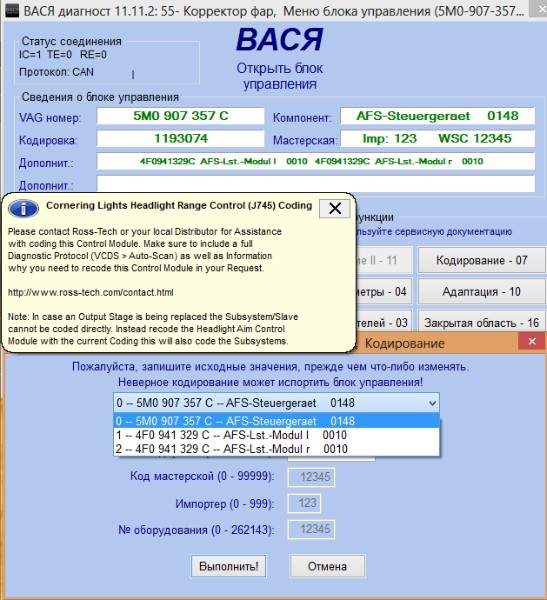Viewport: 547px width, 600px height.
Task: Click the Код мастерской field with 12345
Action: coord(311,477)
